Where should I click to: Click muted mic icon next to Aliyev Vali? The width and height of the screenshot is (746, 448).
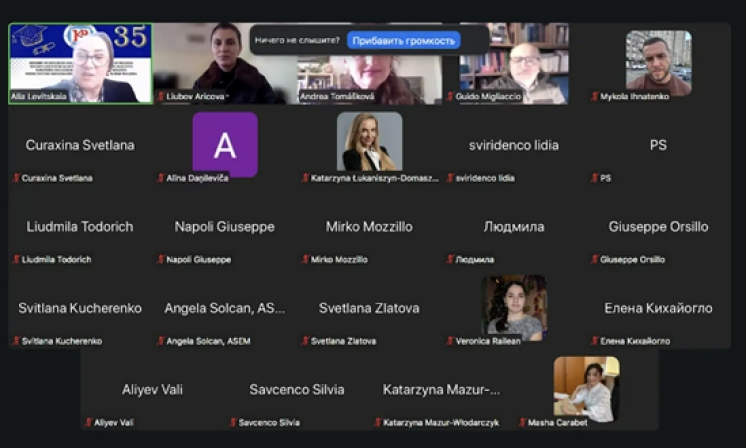(x=88, y=423)
